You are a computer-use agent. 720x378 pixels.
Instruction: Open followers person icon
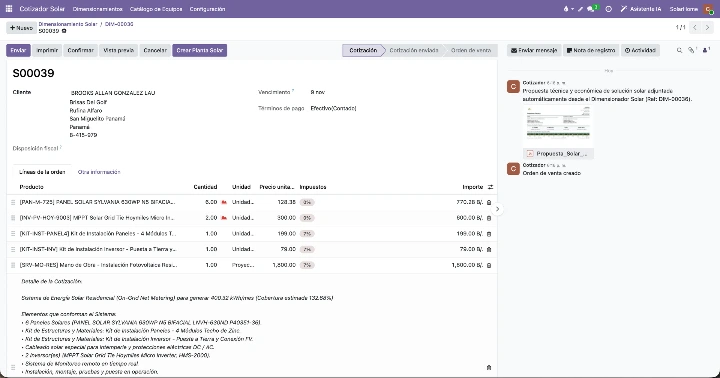coord(706,50)
